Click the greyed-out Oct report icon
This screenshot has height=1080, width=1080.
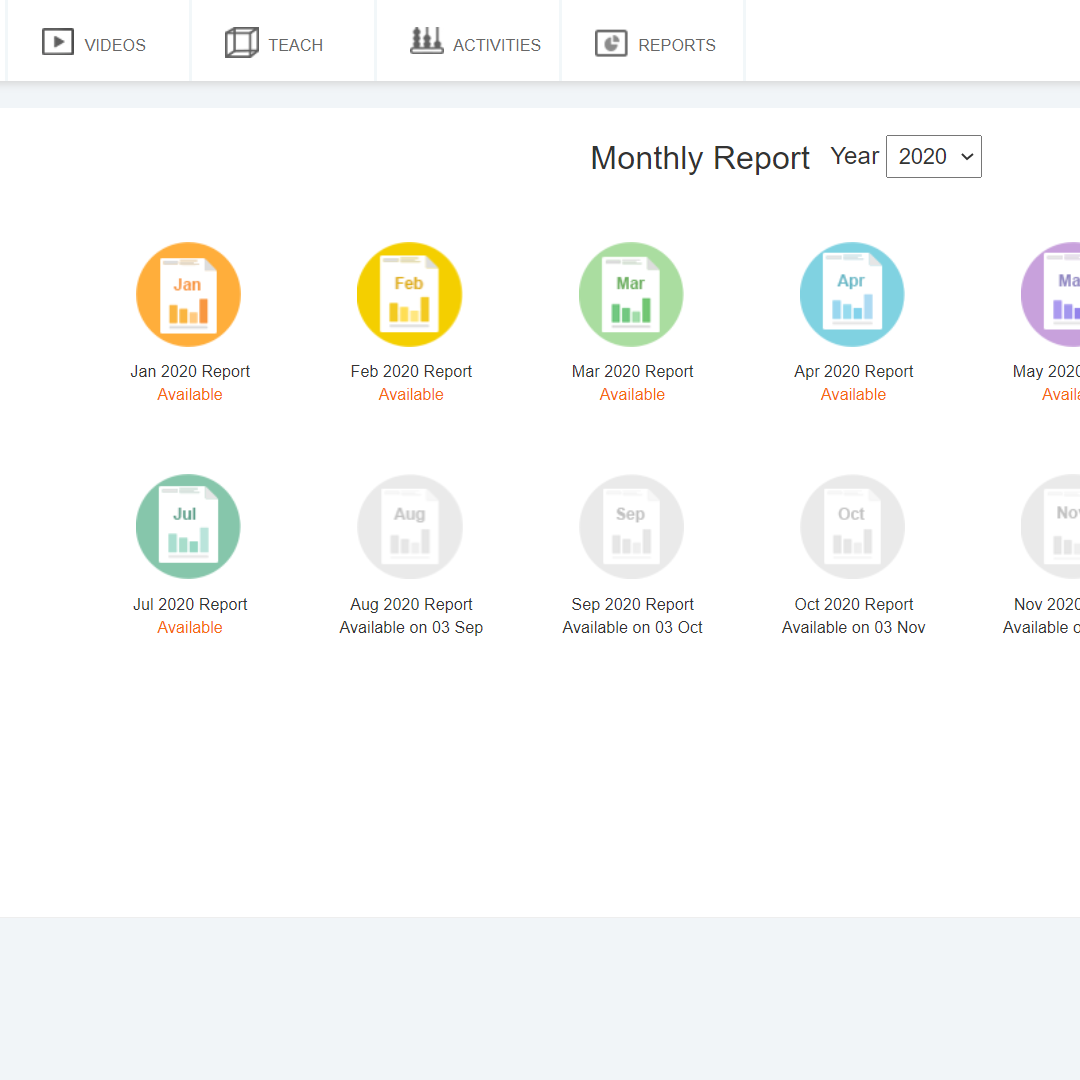[x=852, y=526]
